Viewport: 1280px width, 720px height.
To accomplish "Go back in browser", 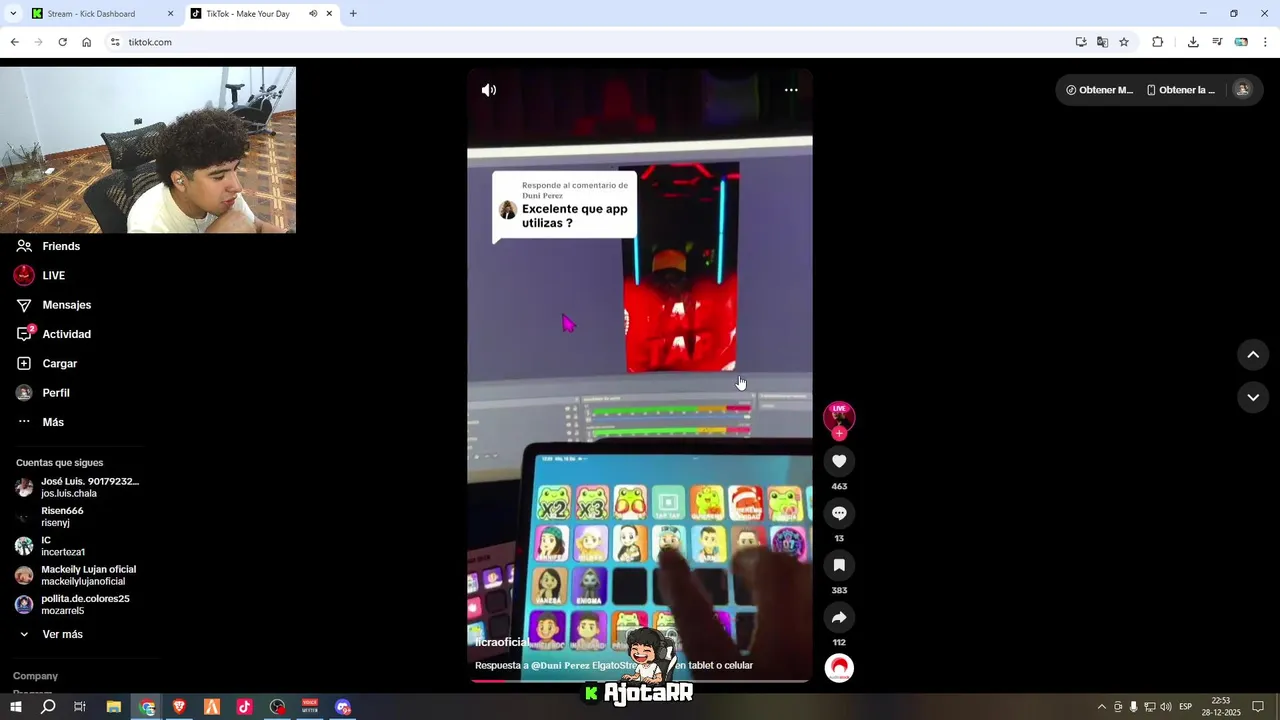I will (x=14, y=42).
